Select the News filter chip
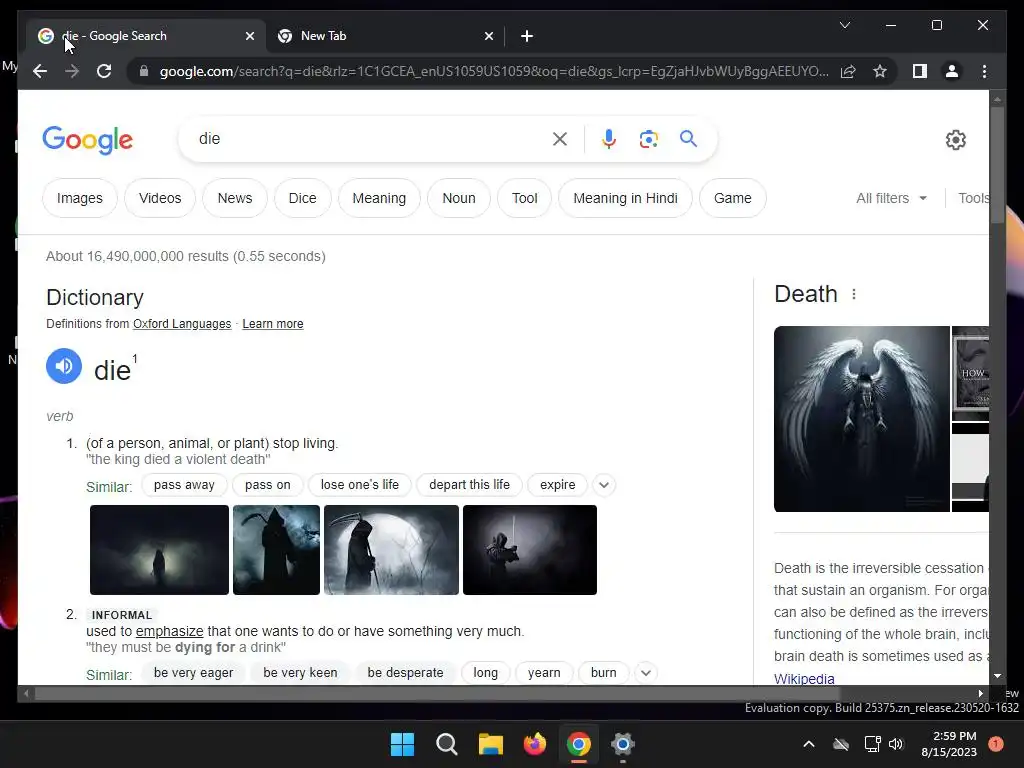This screenshot has height=768, width=1024. click(x=235, y=198)
